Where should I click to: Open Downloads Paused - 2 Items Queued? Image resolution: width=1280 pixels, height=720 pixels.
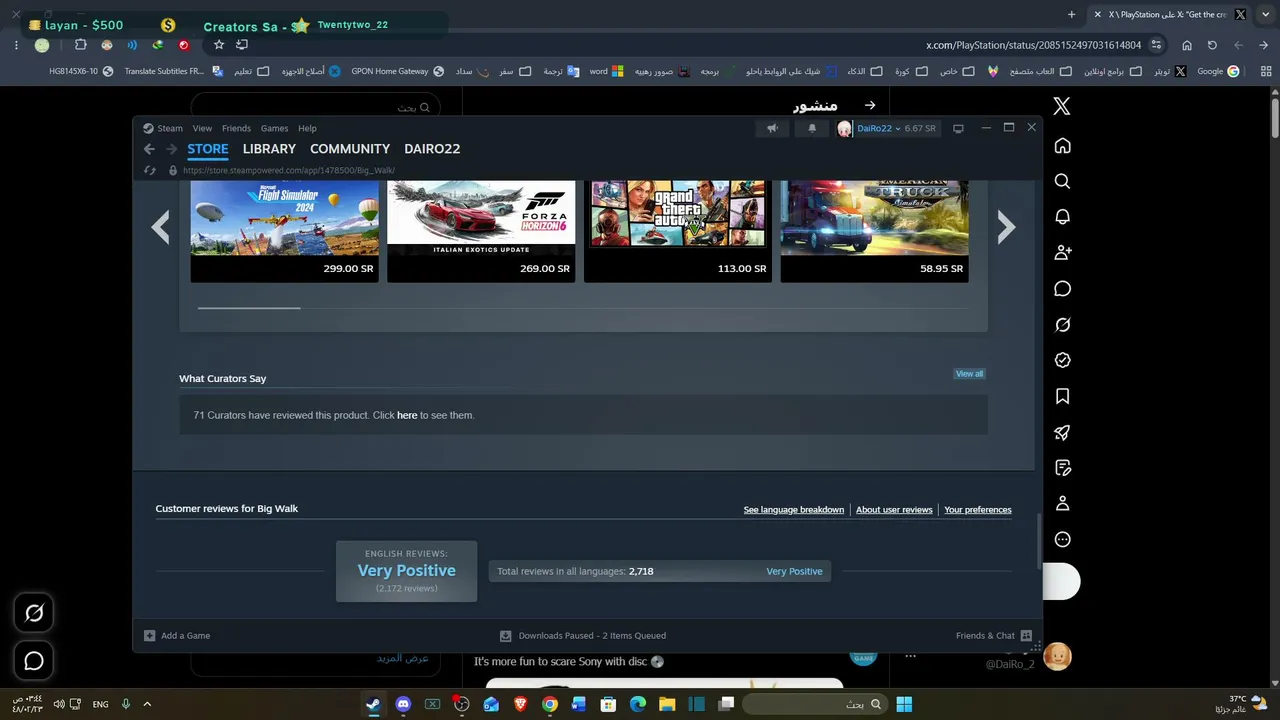coord(592,635)
